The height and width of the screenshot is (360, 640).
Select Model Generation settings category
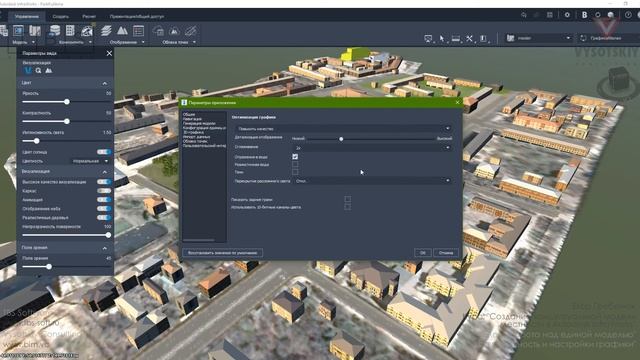(x=199, y=123)
